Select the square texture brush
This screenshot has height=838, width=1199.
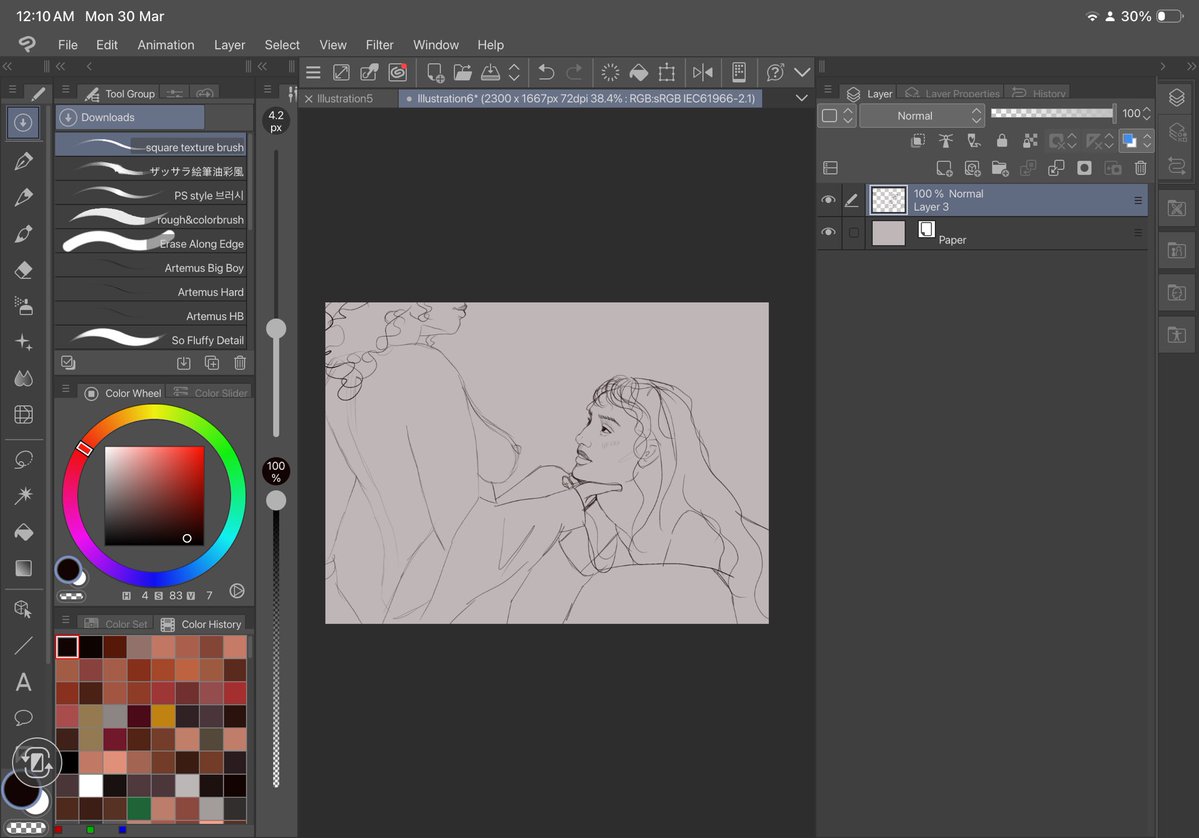(x=151, y=147)
